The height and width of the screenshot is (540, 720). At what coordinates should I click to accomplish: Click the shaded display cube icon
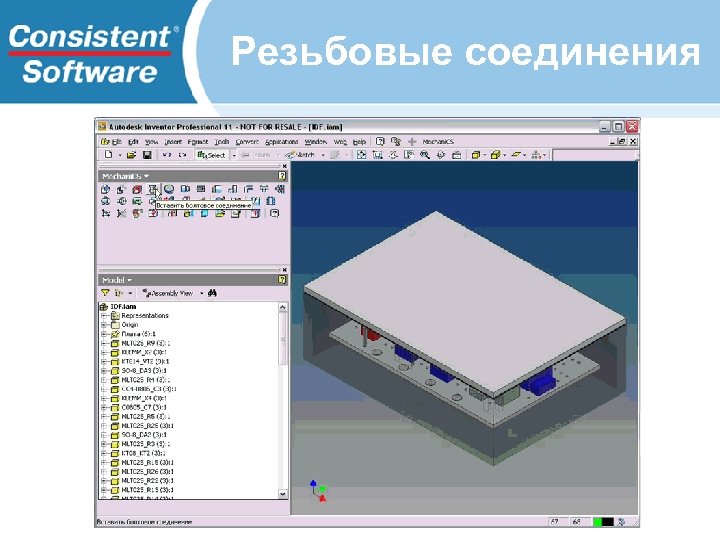[476, 155]
